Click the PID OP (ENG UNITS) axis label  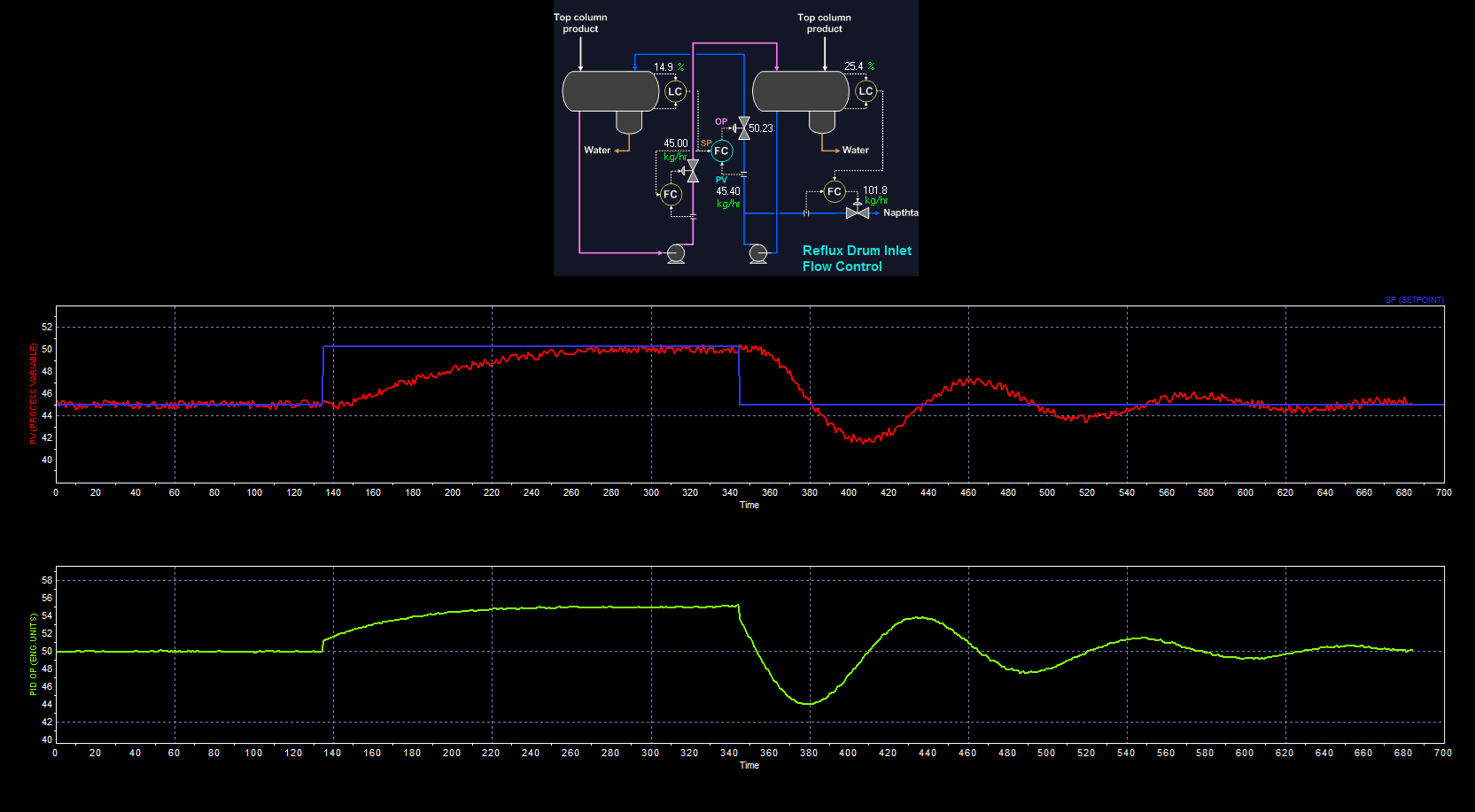pyautogui.click(x=34, y=654)
